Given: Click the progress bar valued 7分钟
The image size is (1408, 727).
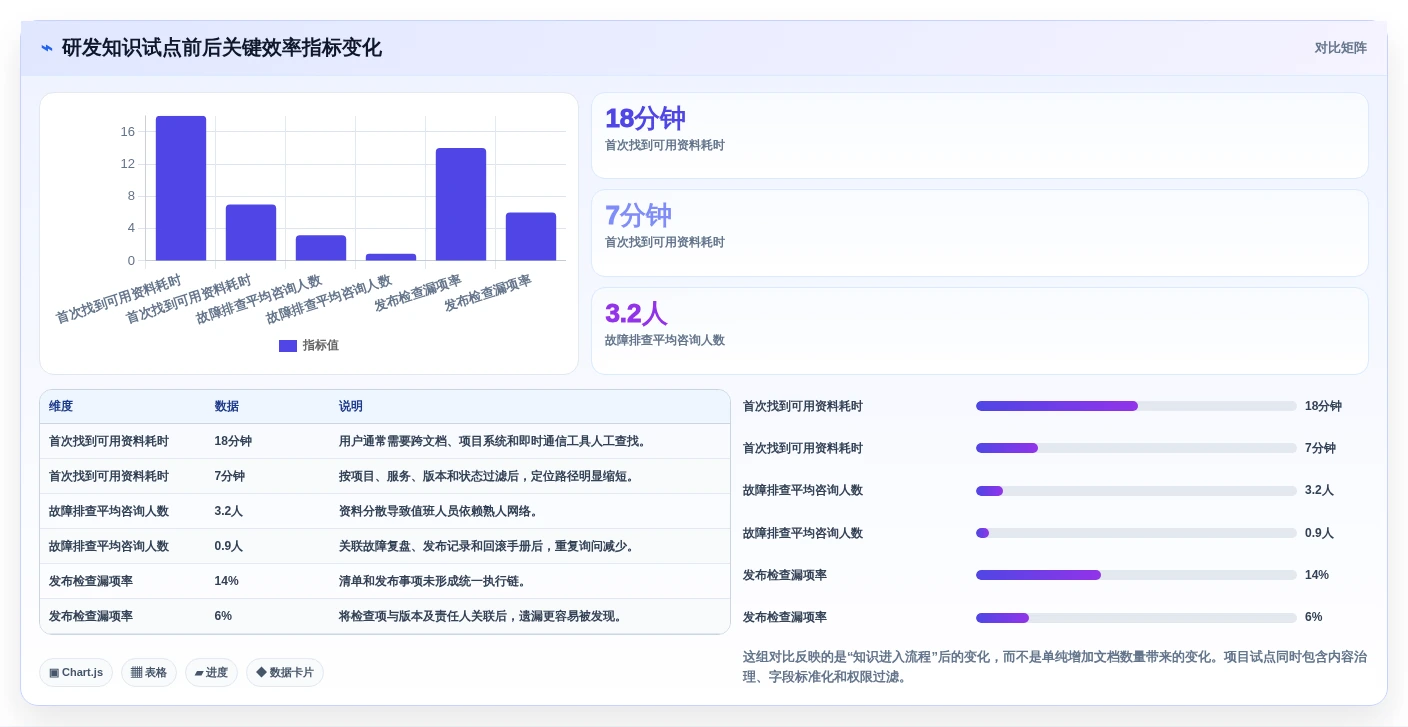Looking at the screenshot, I should pyautogui.click(x=1136, y=448).
